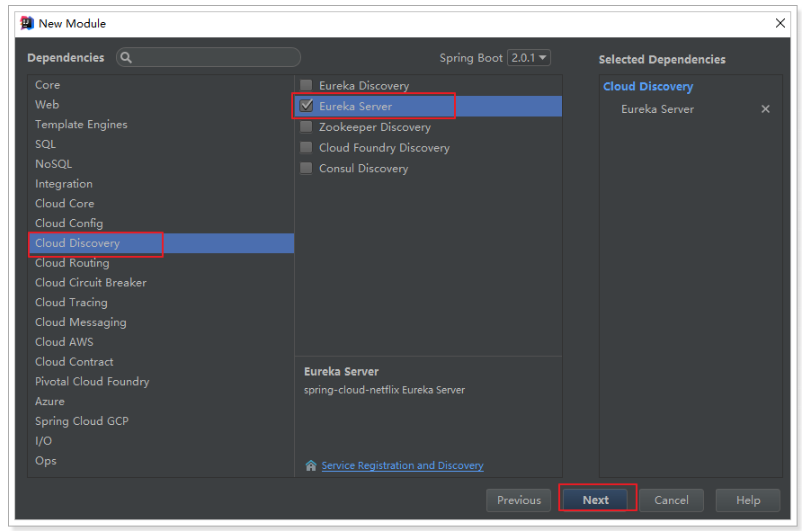Uncheck the Eureka Server checkbox
This screenshot has height=531, width=804.
click(306, 106)
